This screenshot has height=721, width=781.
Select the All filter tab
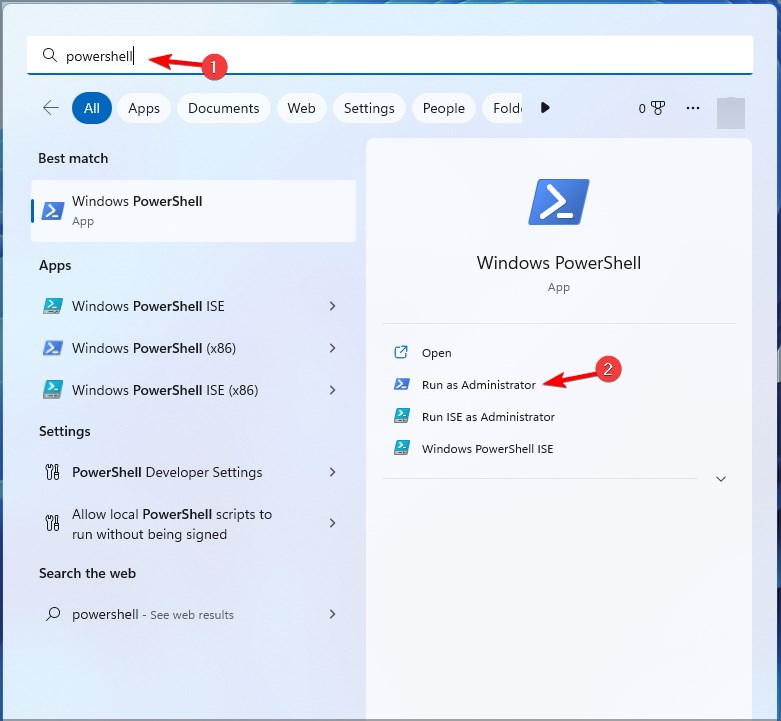pos(92,108)
